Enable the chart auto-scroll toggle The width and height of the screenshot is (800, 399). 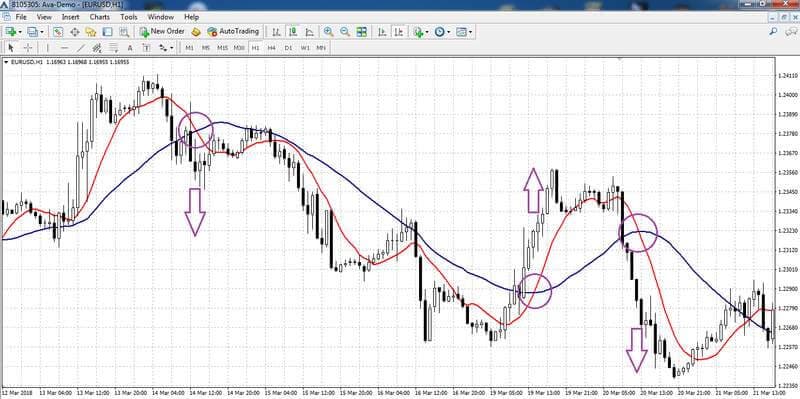point(382,32)
